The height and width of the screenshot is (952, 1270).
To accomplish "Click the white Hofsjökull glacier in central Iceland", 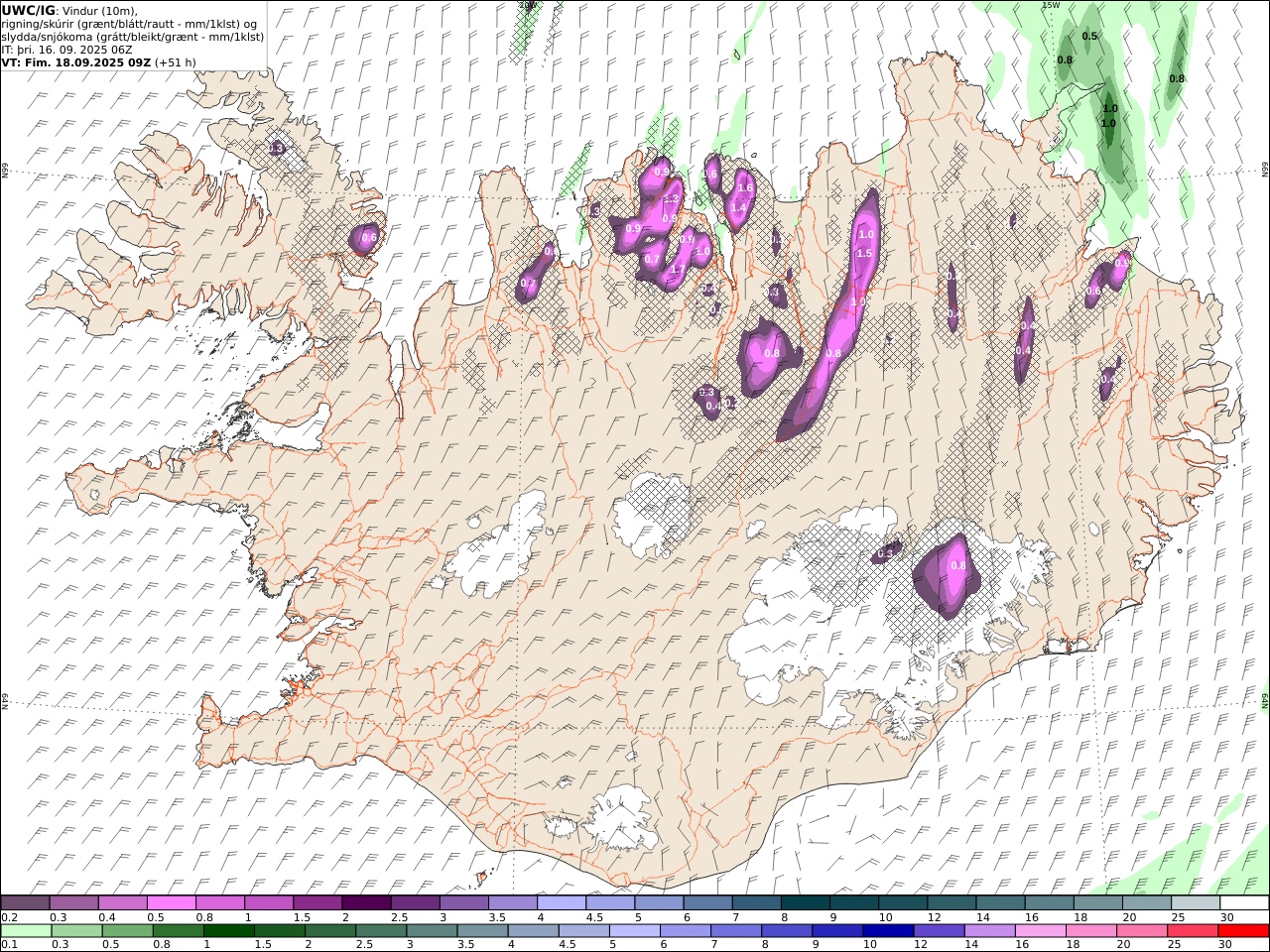I will tap(652, 514).
